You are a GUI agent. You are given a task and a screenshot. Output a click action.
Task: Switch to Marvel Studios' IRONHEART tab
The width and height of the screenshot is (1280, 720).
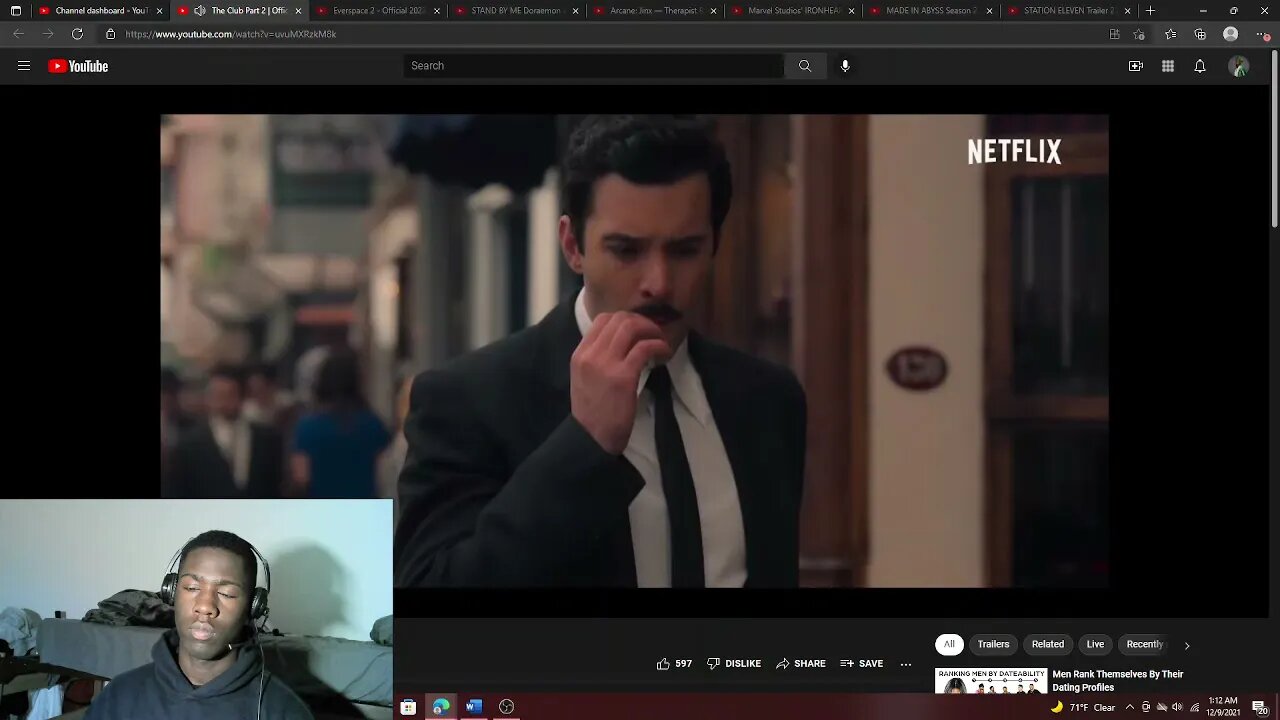pos(794,11)
